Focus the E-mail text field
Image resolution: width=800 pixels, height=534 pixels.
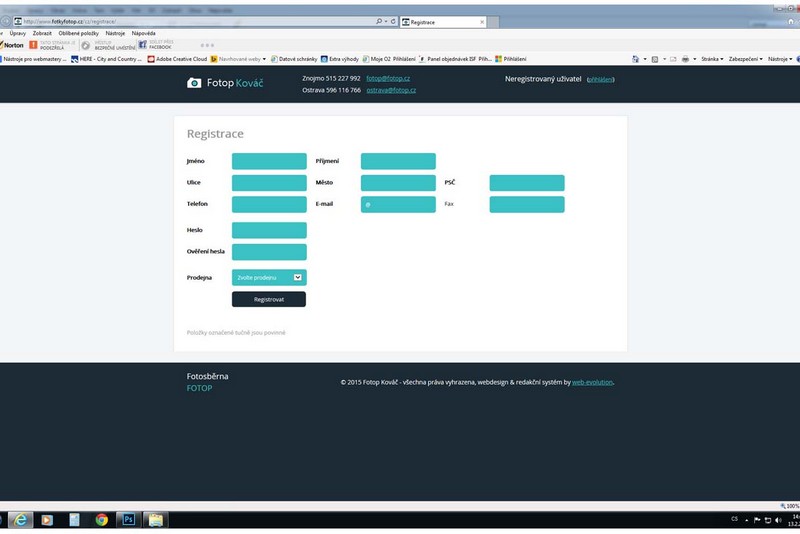(398, 204)
